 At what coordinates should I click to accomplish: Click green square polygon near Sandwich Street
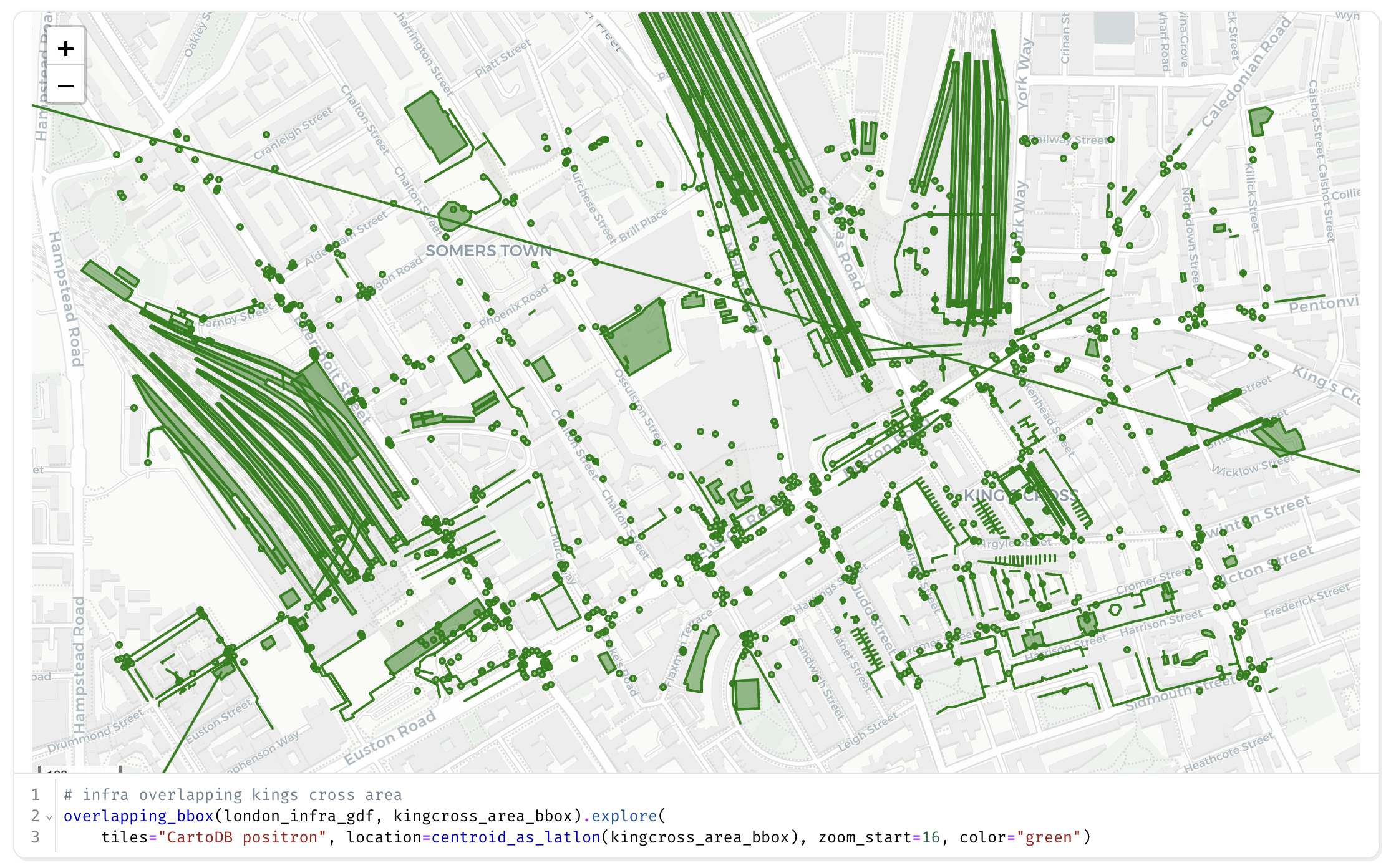(x=746, y=694)
